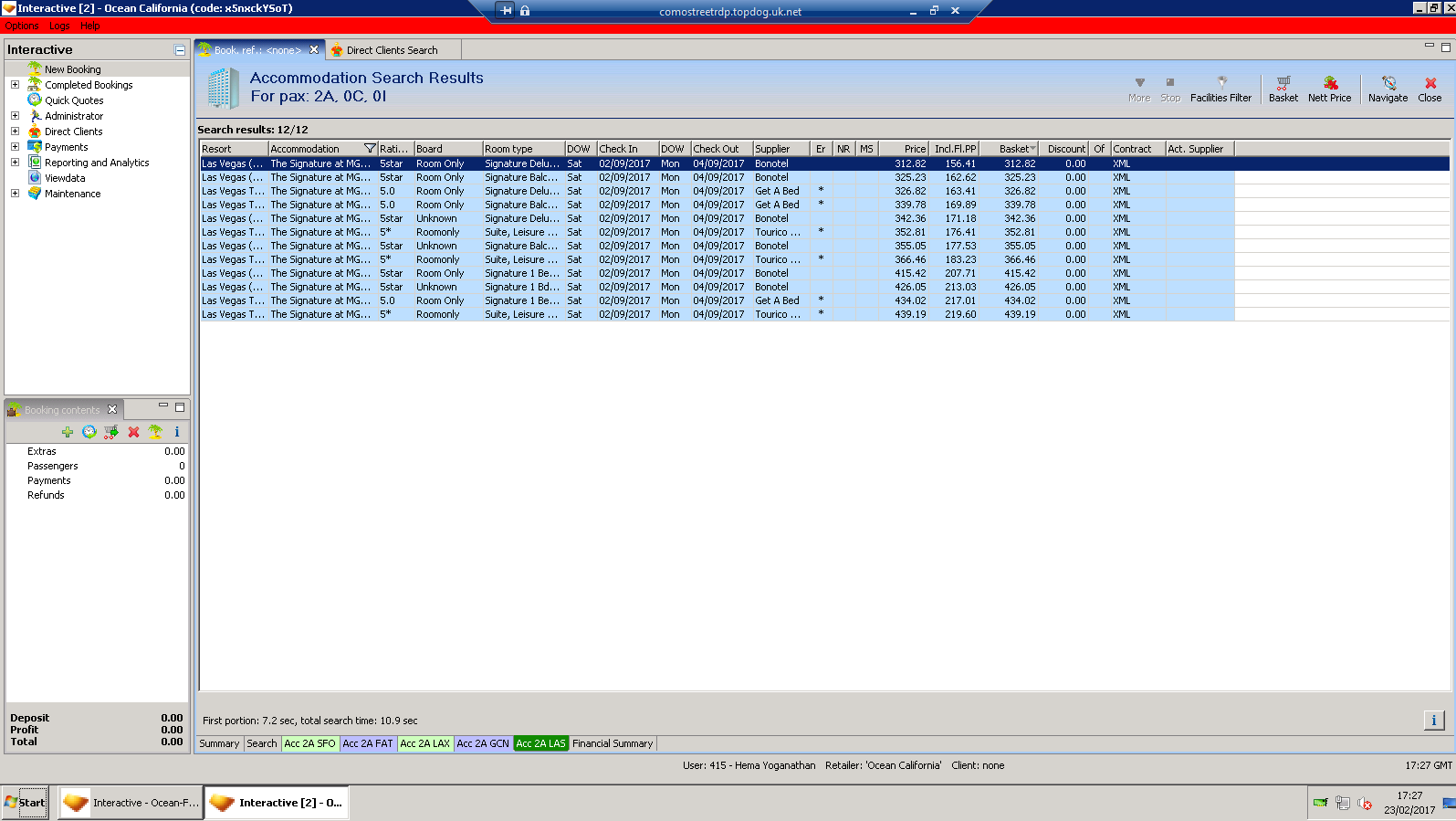Click the Administrator running-man icon
1456x821 pixels.
[35, 115]
